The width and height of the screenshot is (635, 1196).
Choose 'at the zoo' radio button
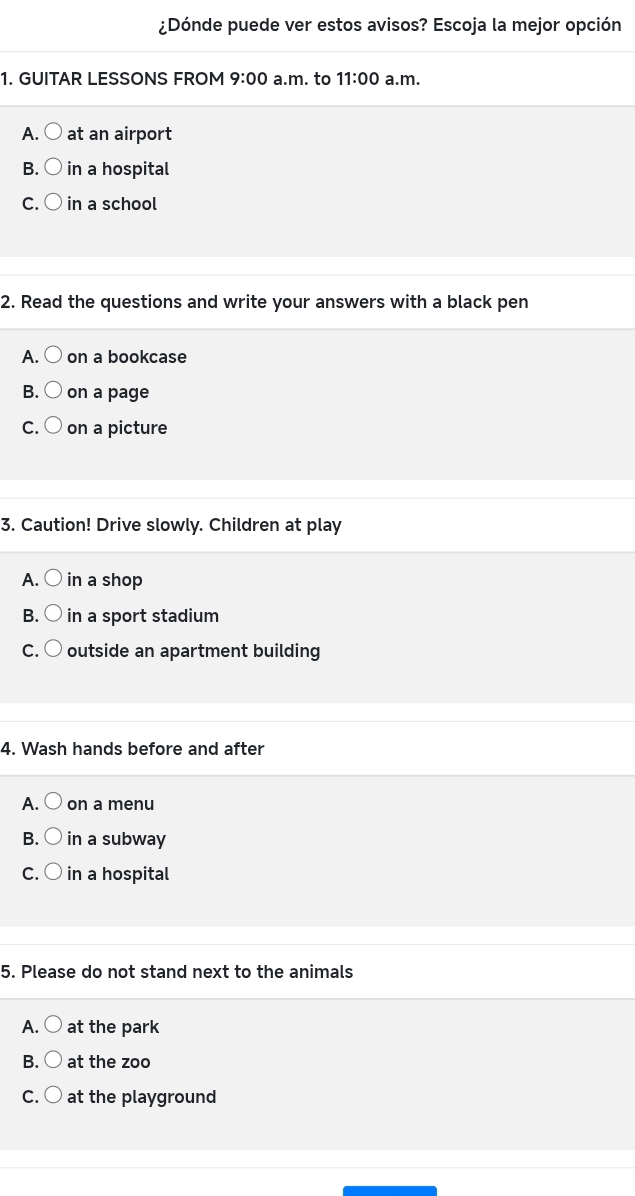(55, 1061)
